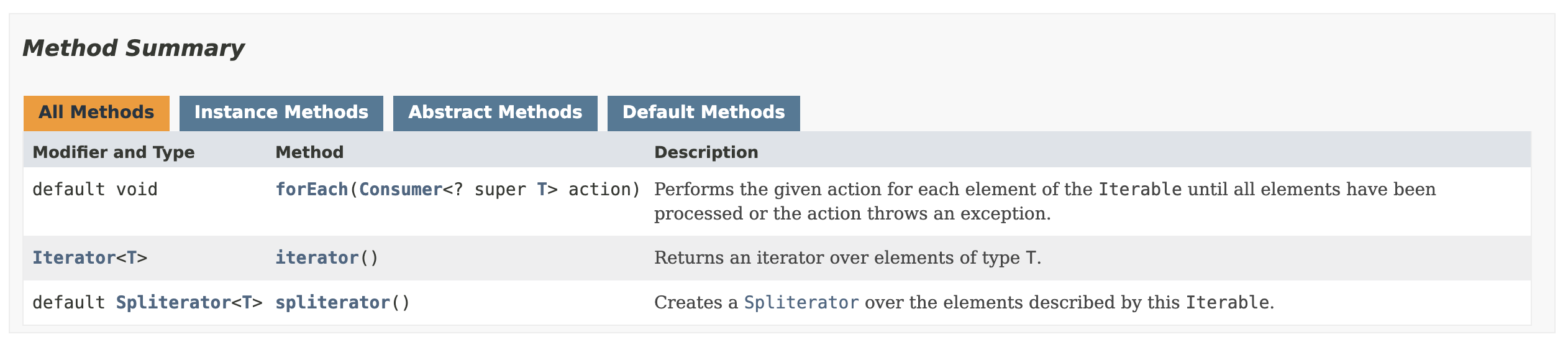Image resolution: width=1568 pixels, height=347 pixels.
Task: Open the forEach method link
Action: point(311,190)
